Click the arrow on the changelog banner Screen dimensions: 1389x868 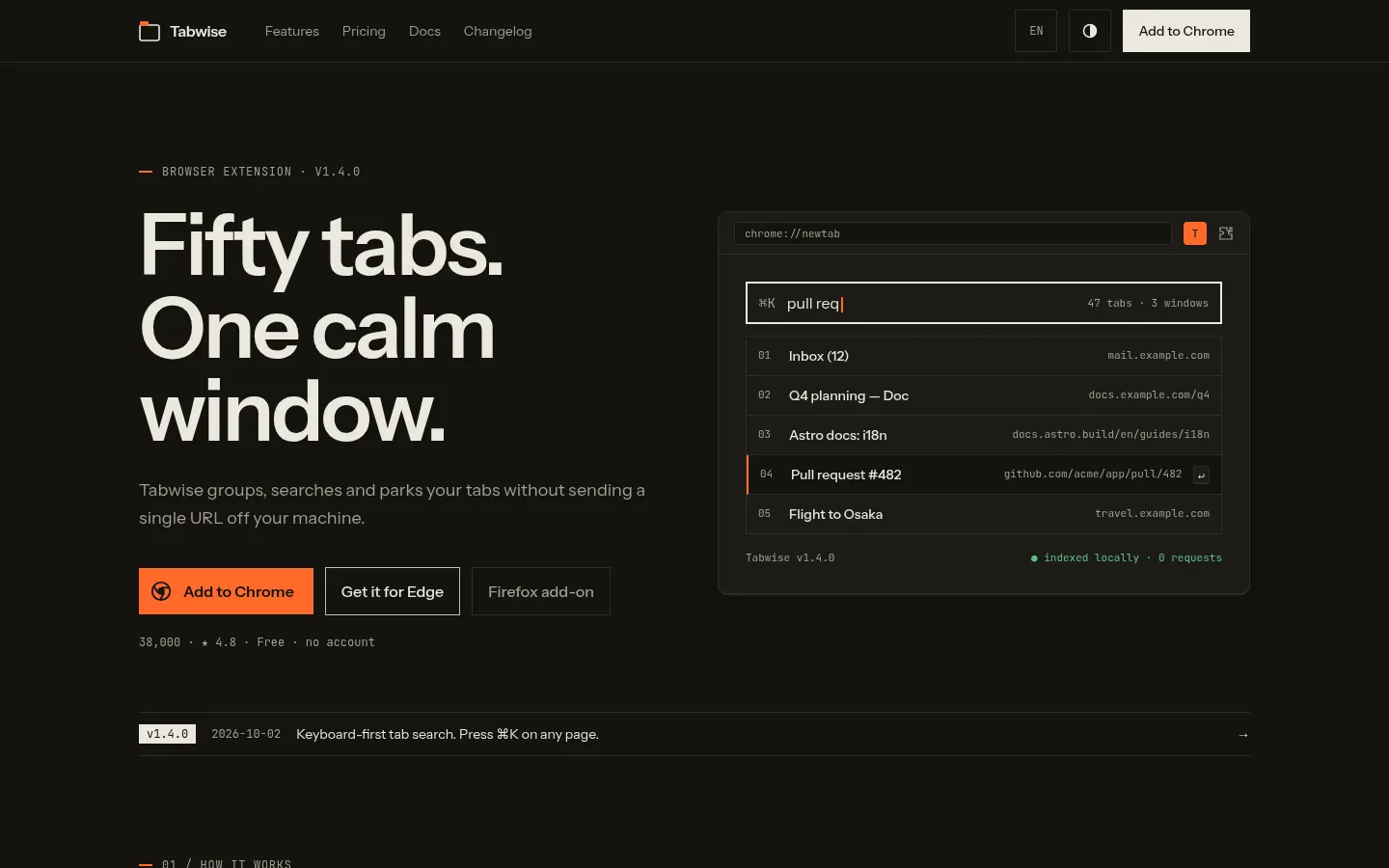click(1243, 735)
